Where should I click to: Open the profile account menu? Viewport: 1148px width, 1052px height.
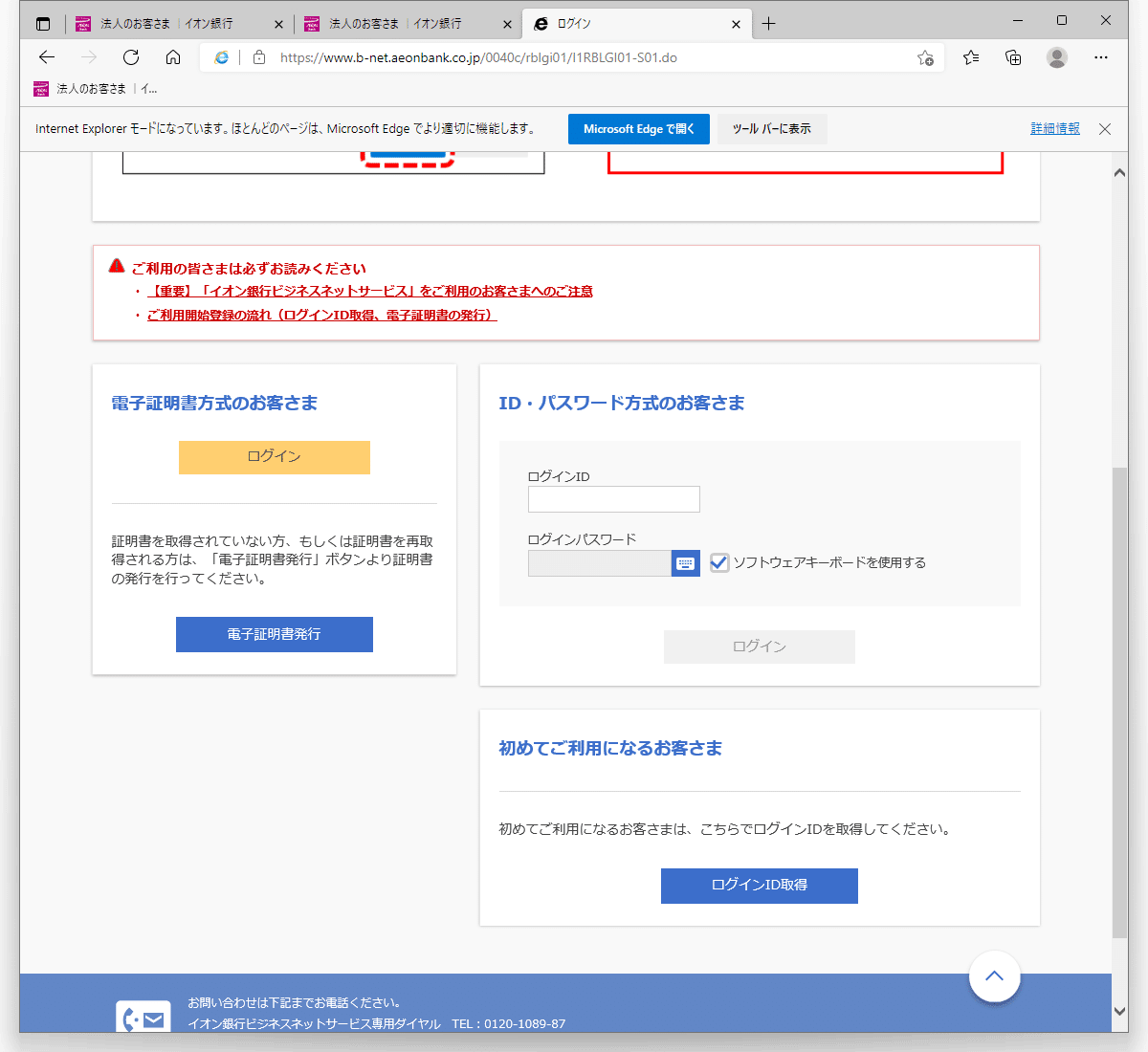(x=1056, y=57)
